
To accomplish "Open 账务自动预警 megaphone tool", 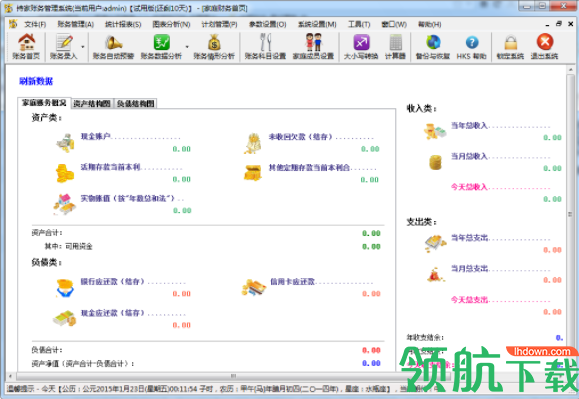I will 113,47.
